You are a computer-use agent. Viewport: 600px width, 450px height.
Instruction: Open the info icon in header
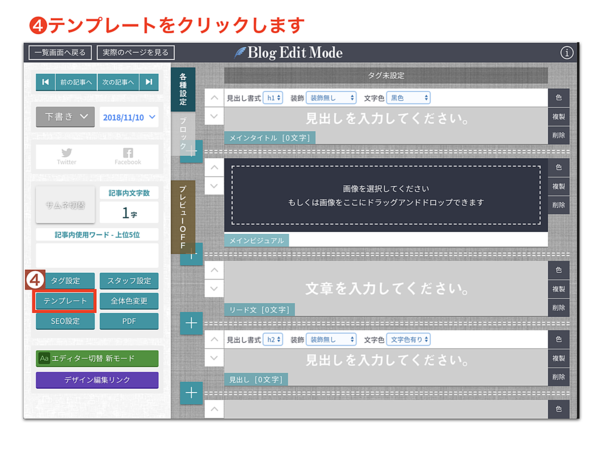click(567, 53)
